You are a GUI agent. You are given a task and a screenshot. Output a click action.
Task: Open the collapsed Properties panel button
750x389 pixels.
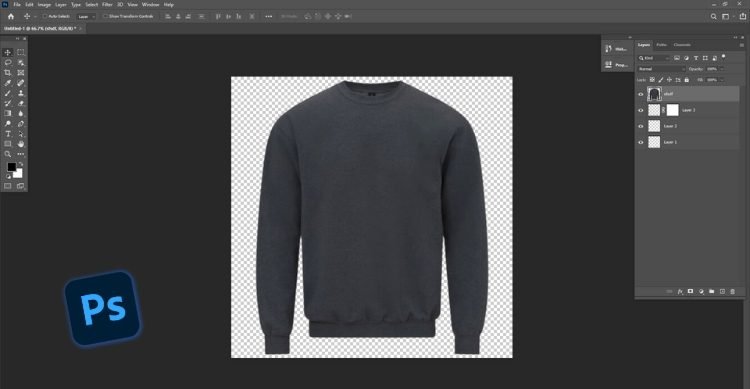coord(616,65)
